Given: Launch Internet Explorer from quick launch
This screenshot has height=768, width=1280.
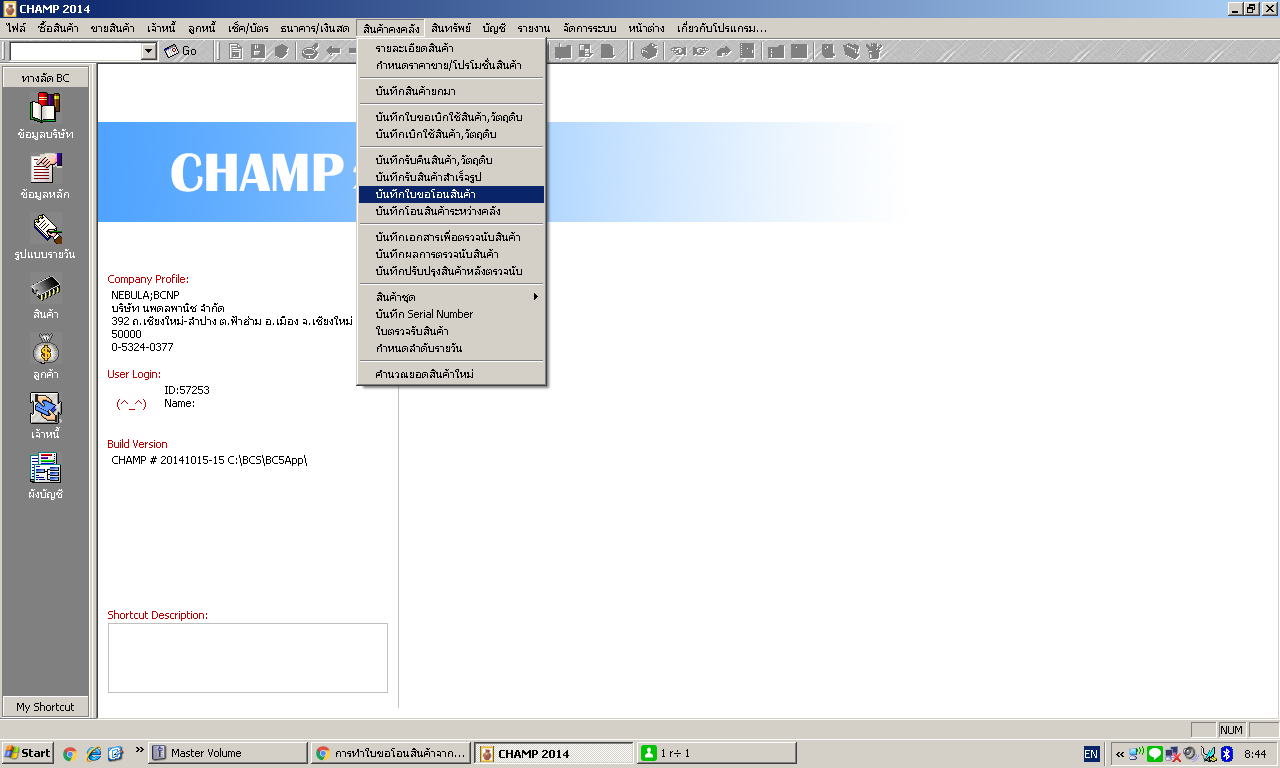Looking at the screenshot, I should (93, 753).
